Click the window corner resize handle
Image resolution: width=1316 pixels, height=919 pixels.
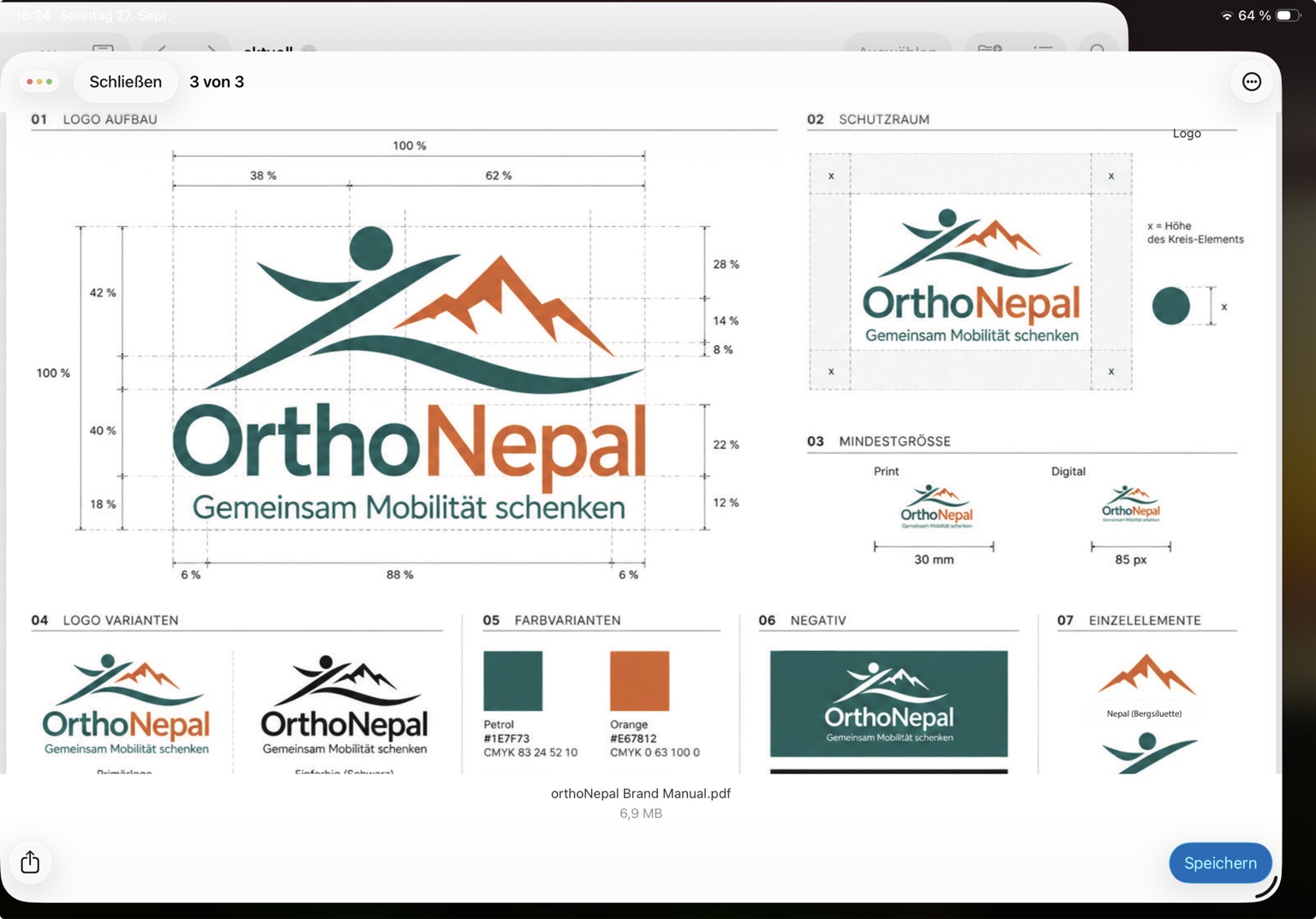point(1268,887)
